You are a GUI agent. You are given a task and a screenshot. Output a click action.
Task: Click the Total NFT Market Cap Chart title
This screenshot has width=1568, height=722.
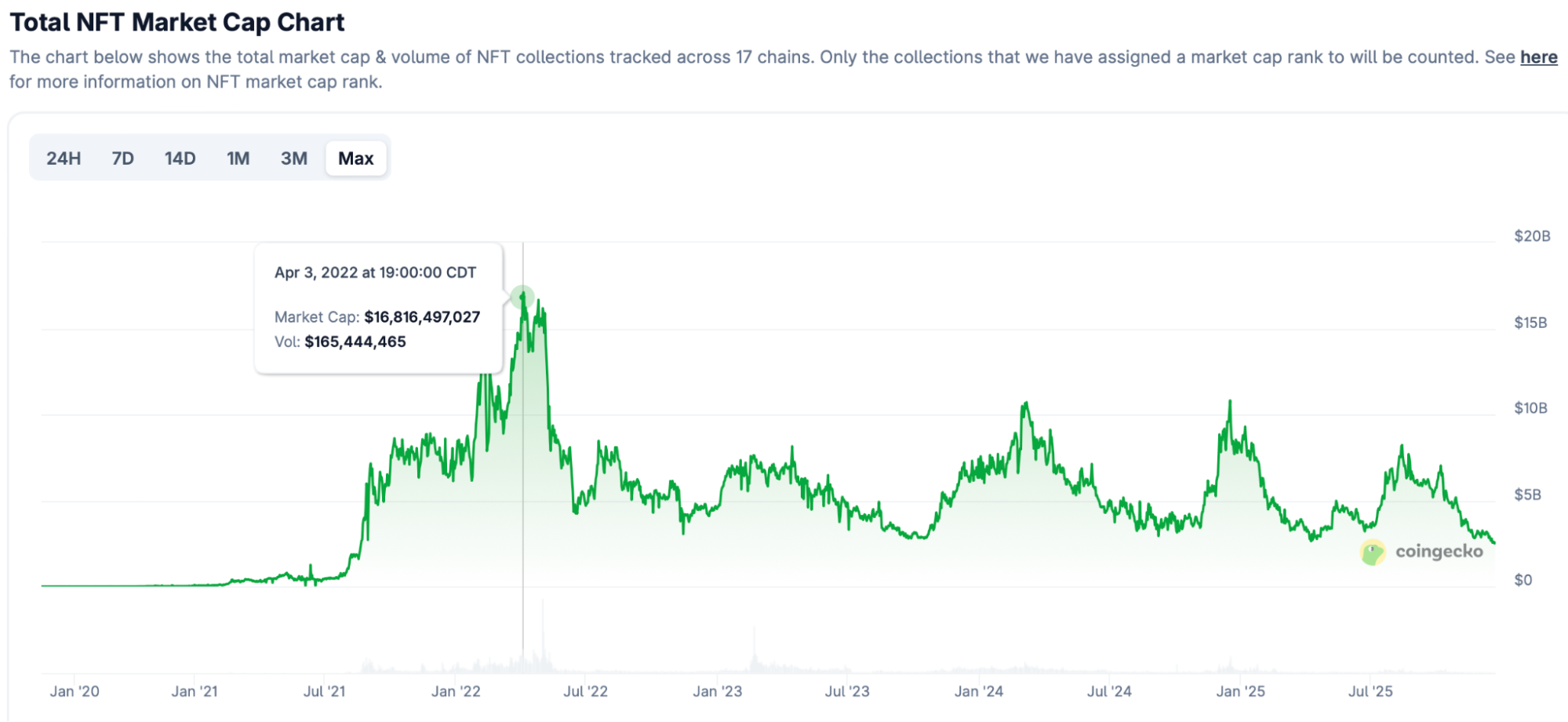[x=177, y=22]
